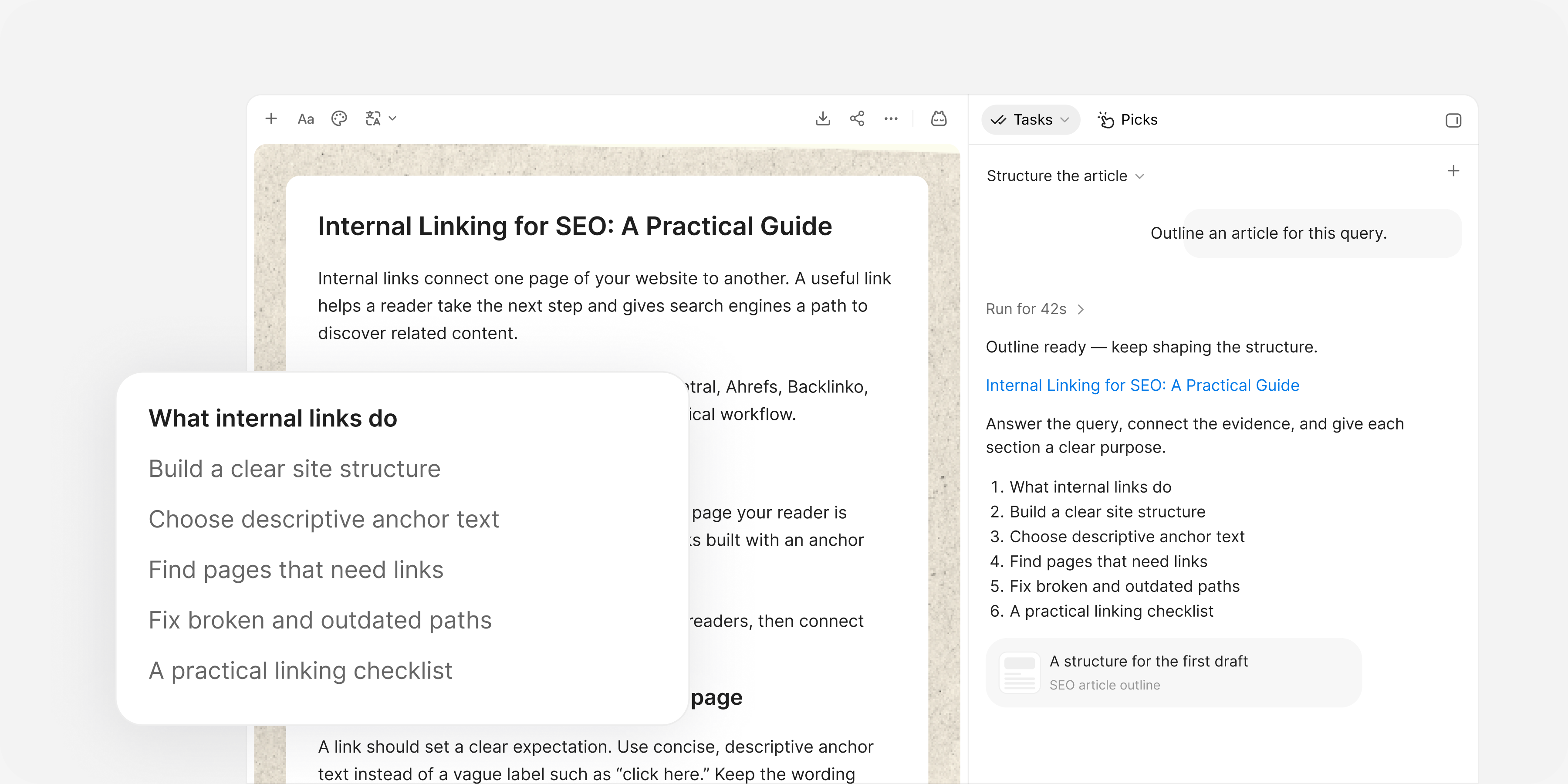Open the Structure the article dropdown

1065,176
